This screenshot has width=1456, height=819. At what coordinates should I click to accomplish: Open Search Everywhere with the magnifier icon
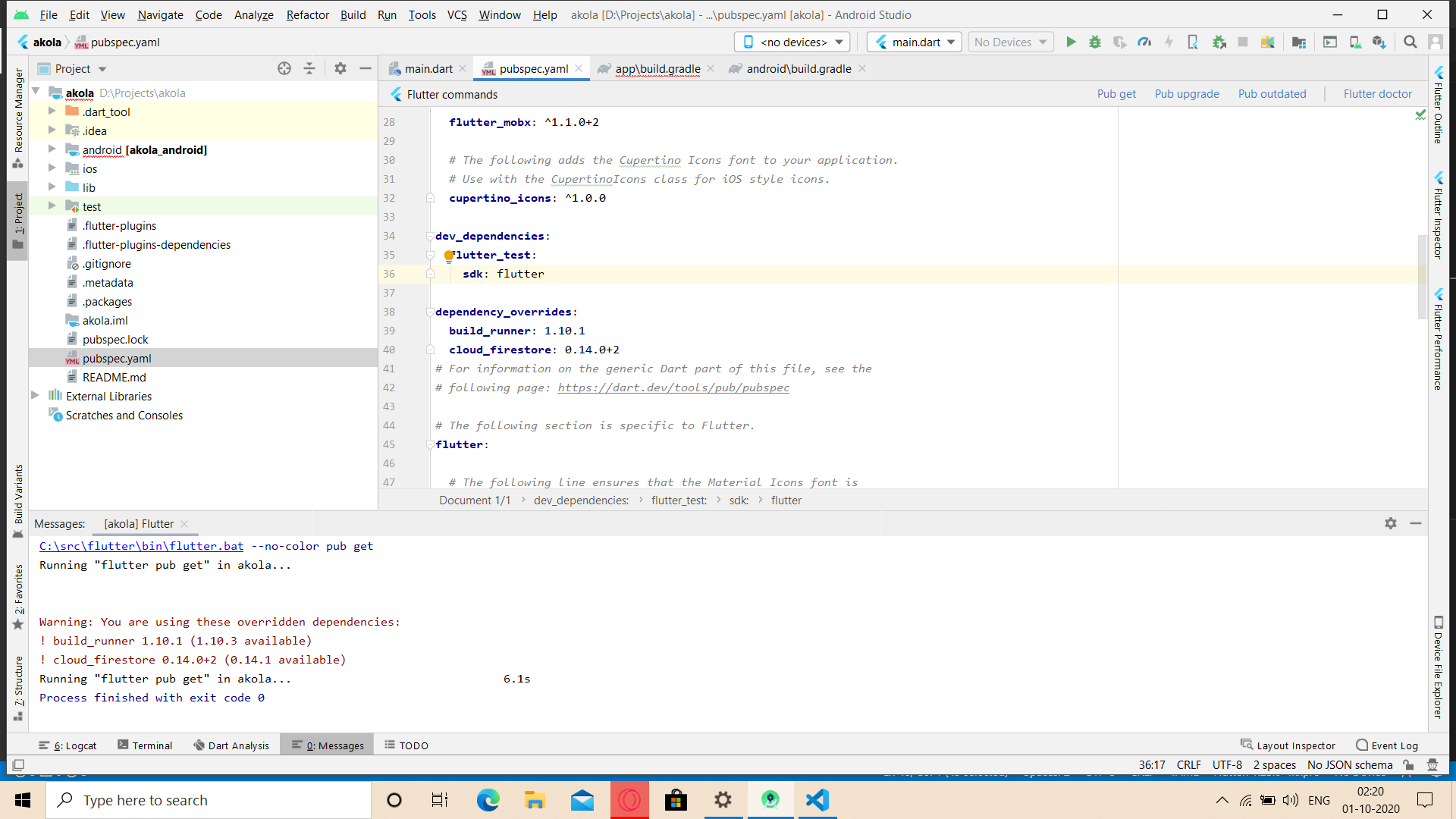pyautogui.click(x=1410, y=42)
